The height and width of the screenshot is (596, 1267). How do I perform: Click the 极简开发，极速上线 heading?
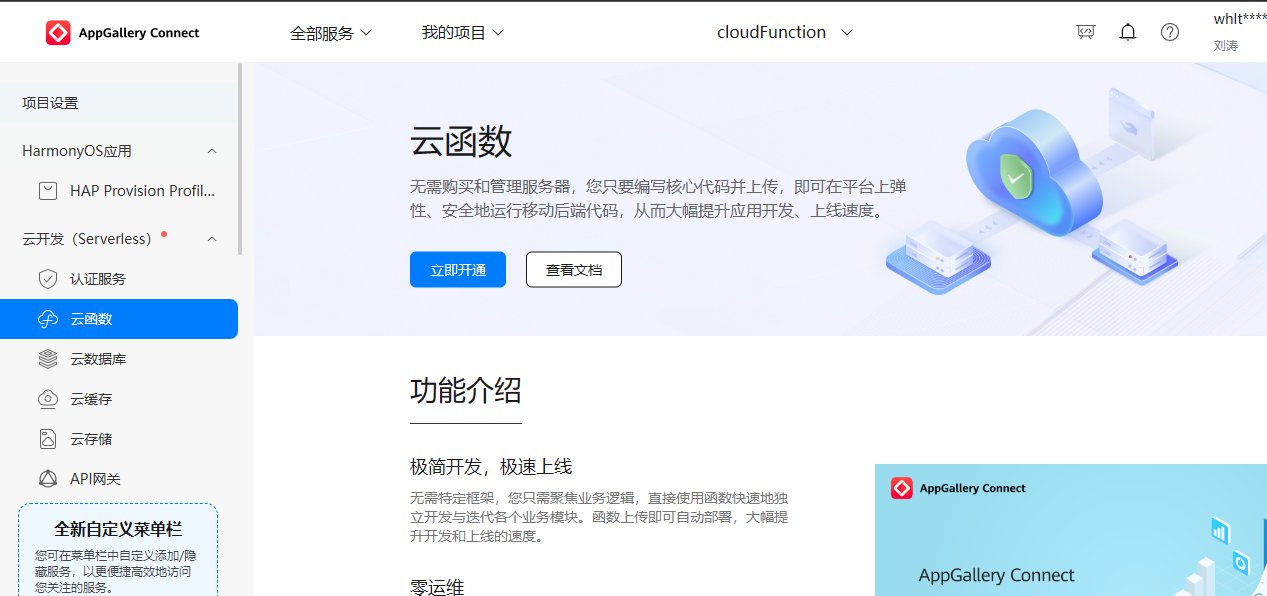[491, 467]
